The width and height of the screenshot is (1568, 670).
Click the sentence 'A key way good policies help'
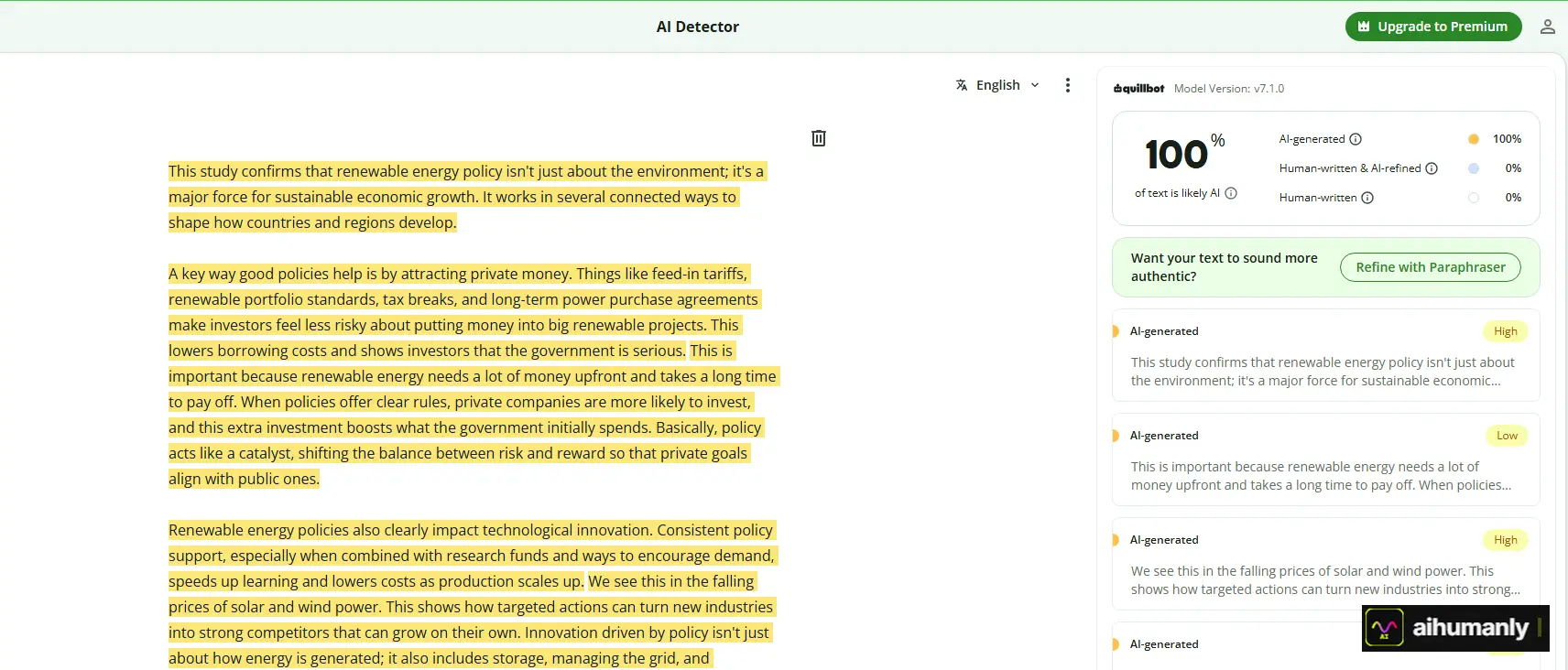372,274
